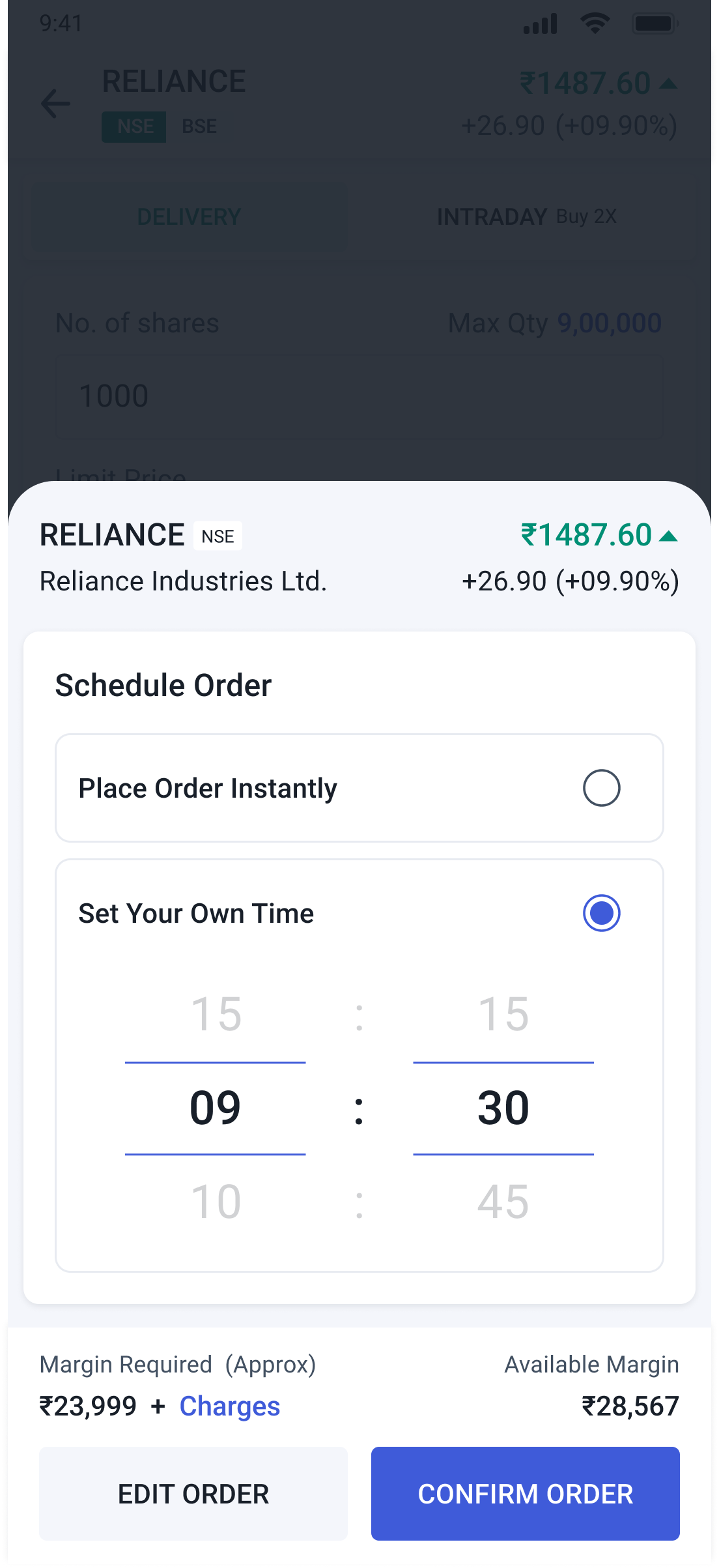Image resolution: width=719 pixels, height=1568 pixels.
Task: Tap the NSE badge beside RELIANCE in sheet
Action: [x=218, y=536]
